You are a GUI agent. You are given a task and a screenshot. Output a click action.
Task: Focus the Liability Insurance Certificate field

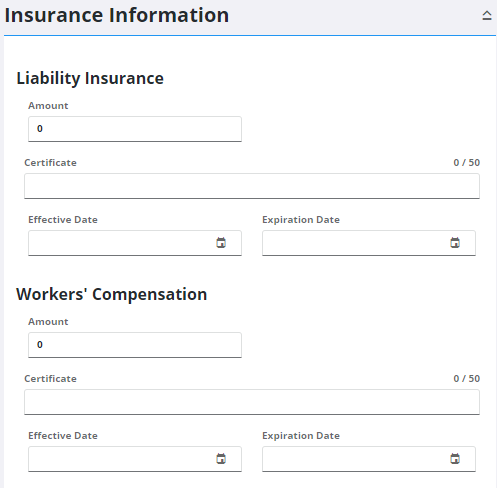252,186
